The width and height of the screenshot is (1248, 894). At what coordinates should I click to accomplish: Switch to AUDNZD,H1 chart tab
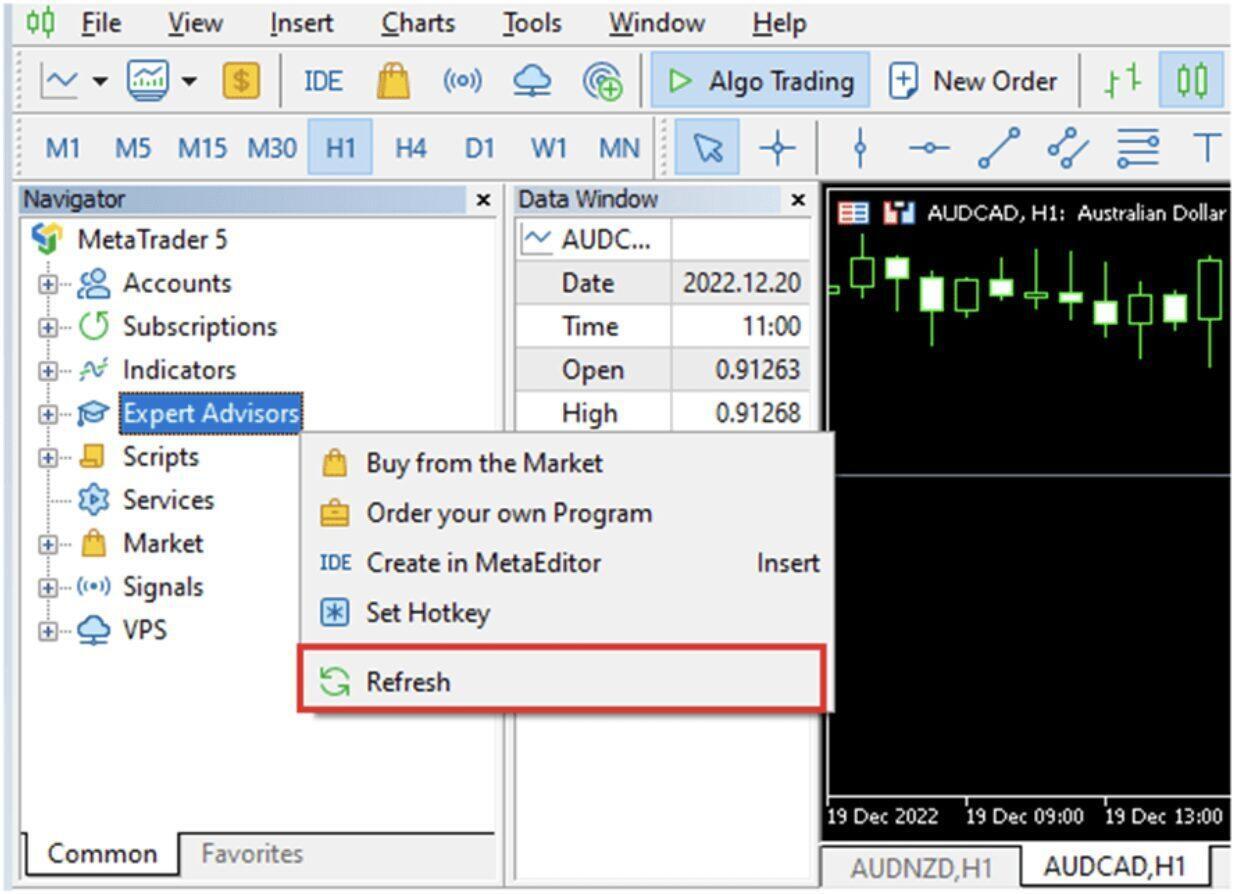pyautogui.click(x=921, y=868)
